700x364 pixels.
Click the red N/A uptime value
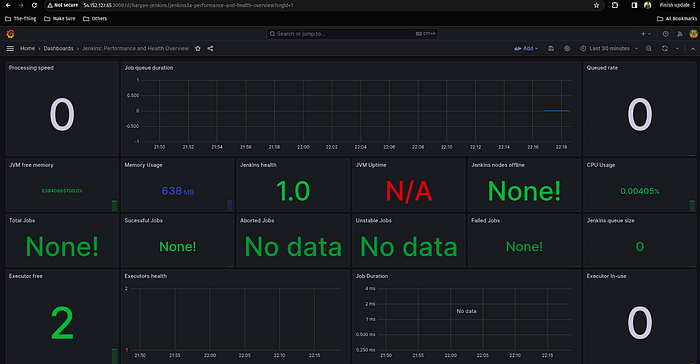(408, 191)
